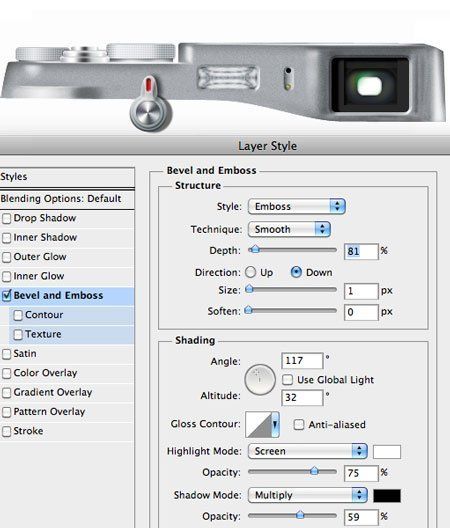Viewport: 450px width, 528px height.
Task: Select the Stroke effect label
Action: point(28,431)
